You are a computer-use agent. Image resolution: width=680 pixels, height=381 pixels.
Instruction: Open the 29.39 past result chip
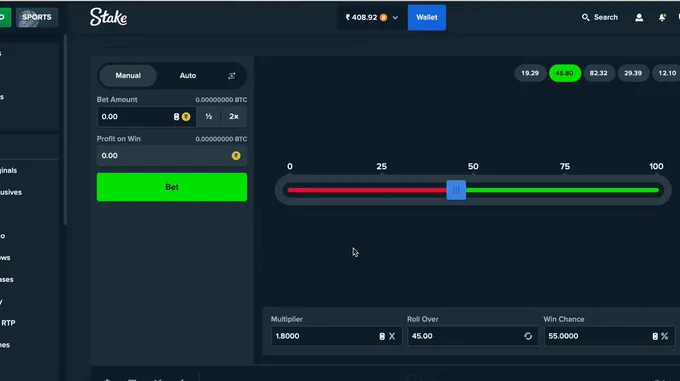(x=633, y=73)
